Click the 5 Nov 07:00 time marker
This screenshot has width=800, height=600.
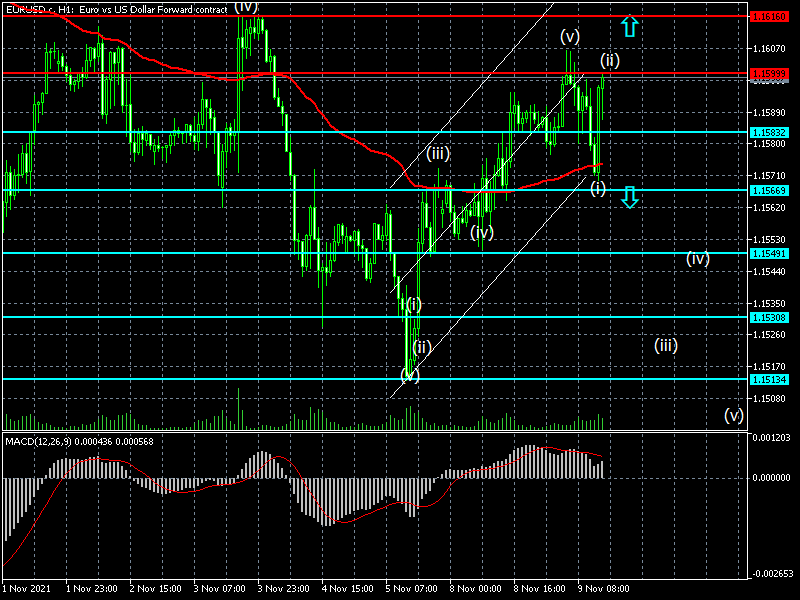tap(412, 588)
